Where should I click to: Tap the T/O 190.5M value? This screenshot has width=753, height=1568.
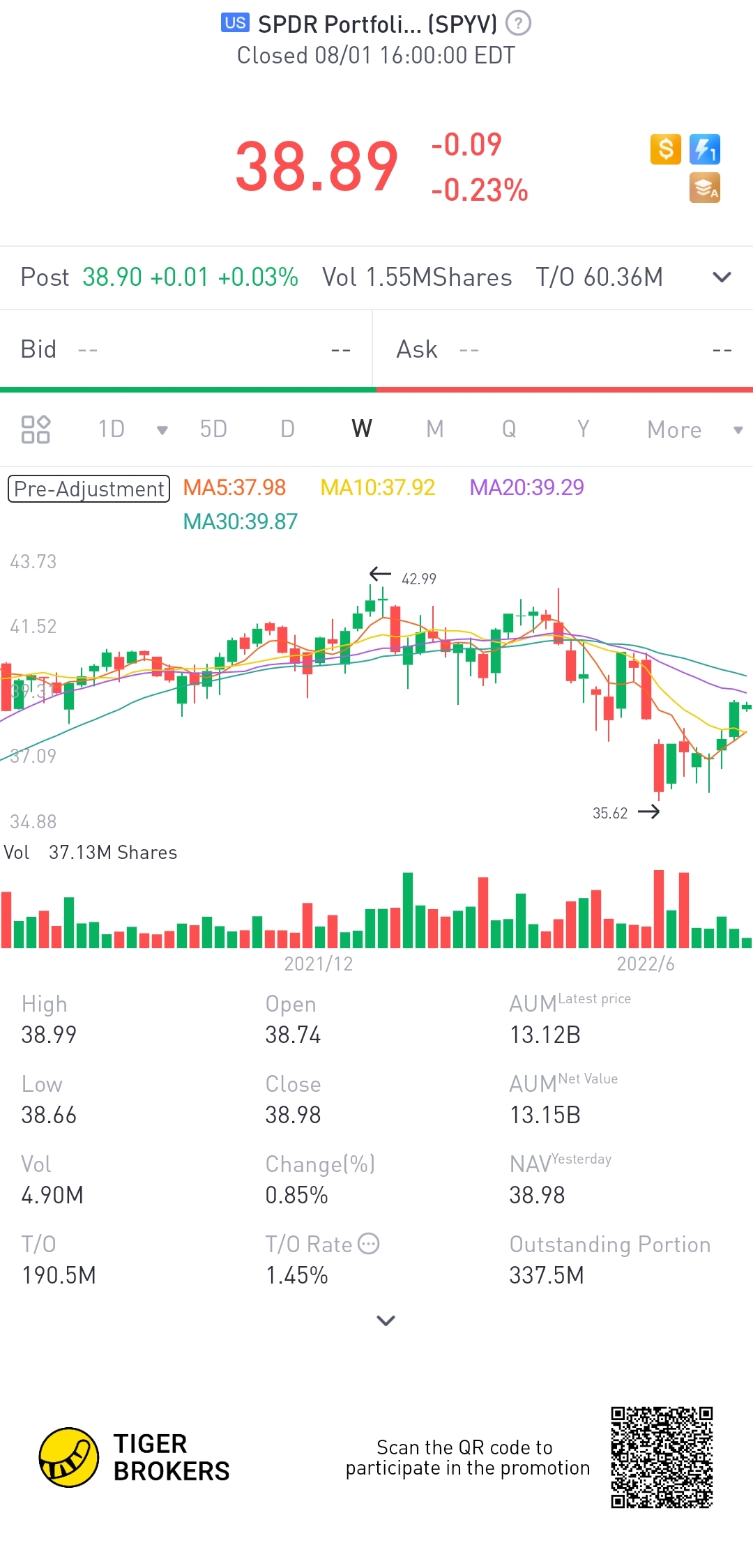(x=59, y=1275)
